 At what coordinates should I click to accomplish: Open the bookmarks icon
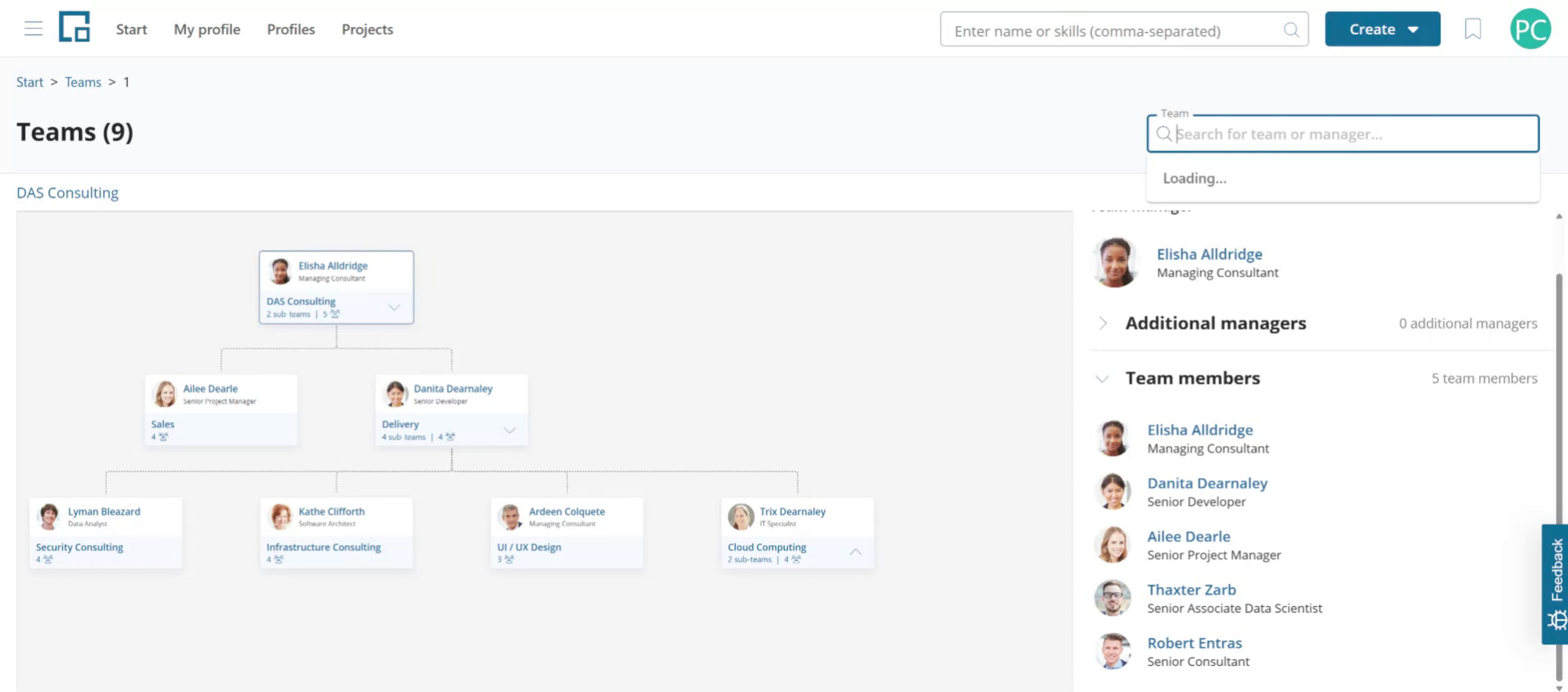1472,29
